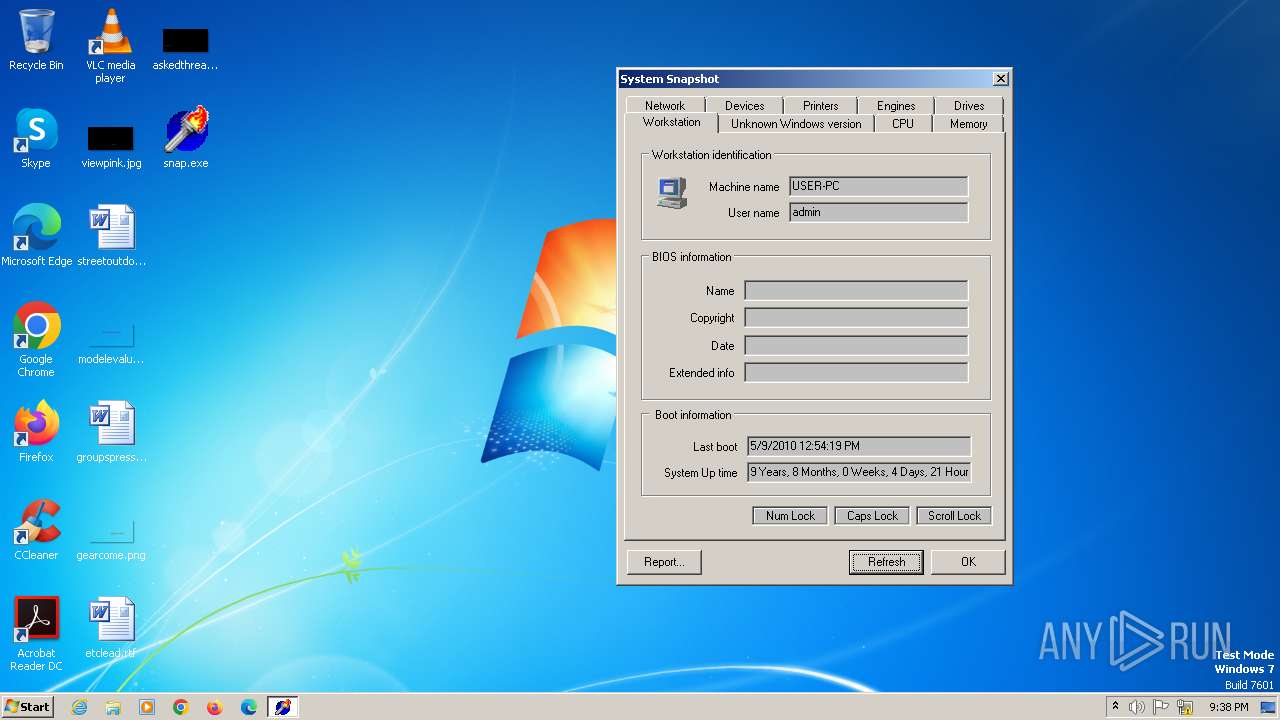Open Skype desktop shortcut
The width and height of the screenshot is (1280, 720).
[x=36, y=138]
